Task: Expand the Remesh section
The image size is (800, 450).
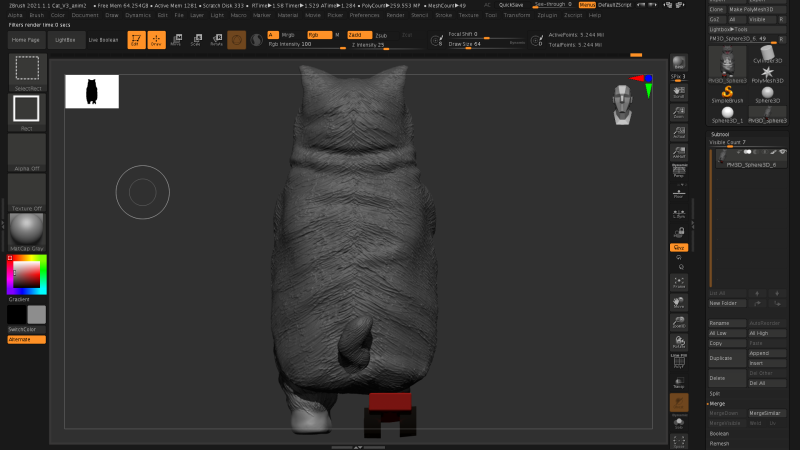Action: point(719,443)
